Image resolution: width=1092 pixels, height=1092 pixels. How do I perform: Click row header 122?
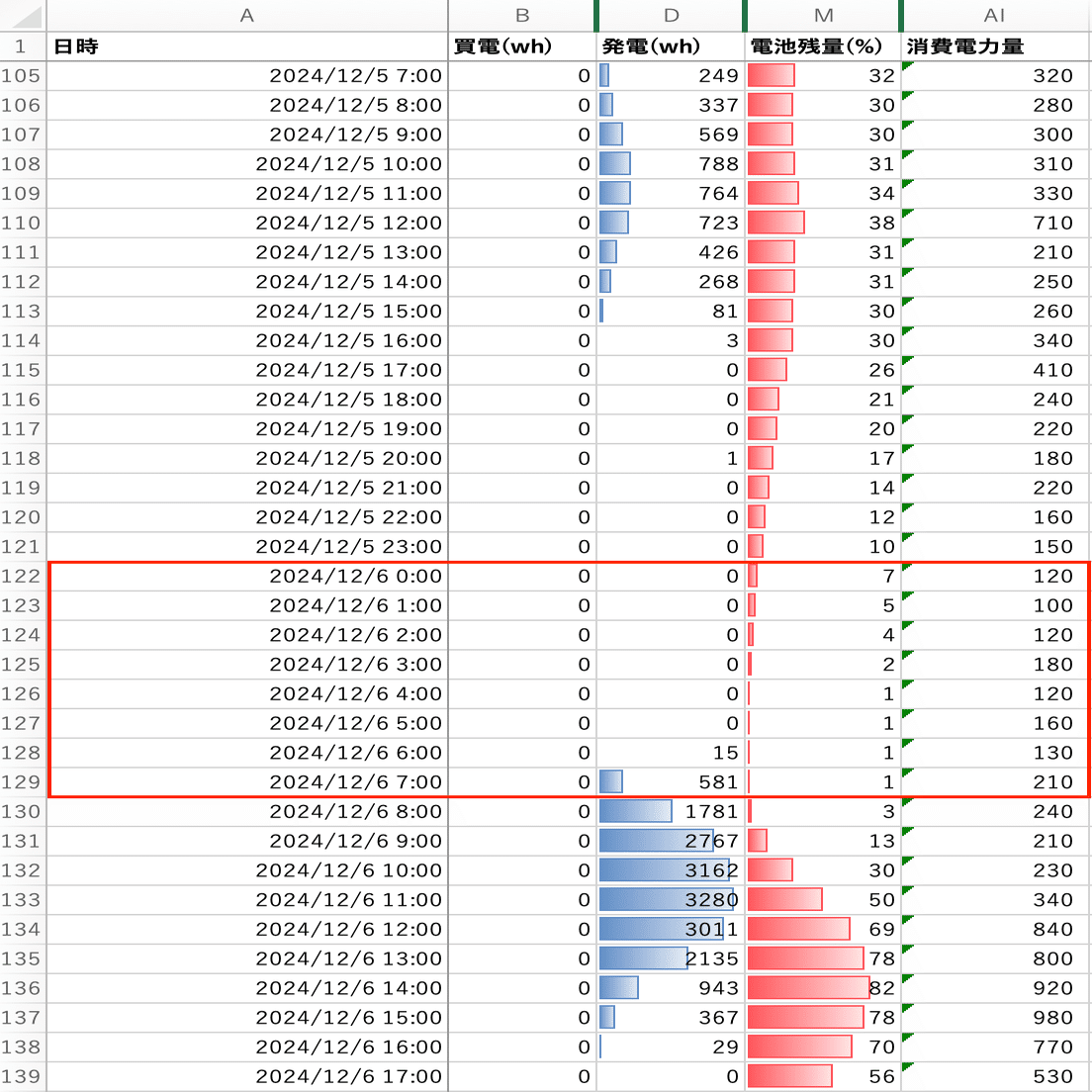[x=23, y=576]
